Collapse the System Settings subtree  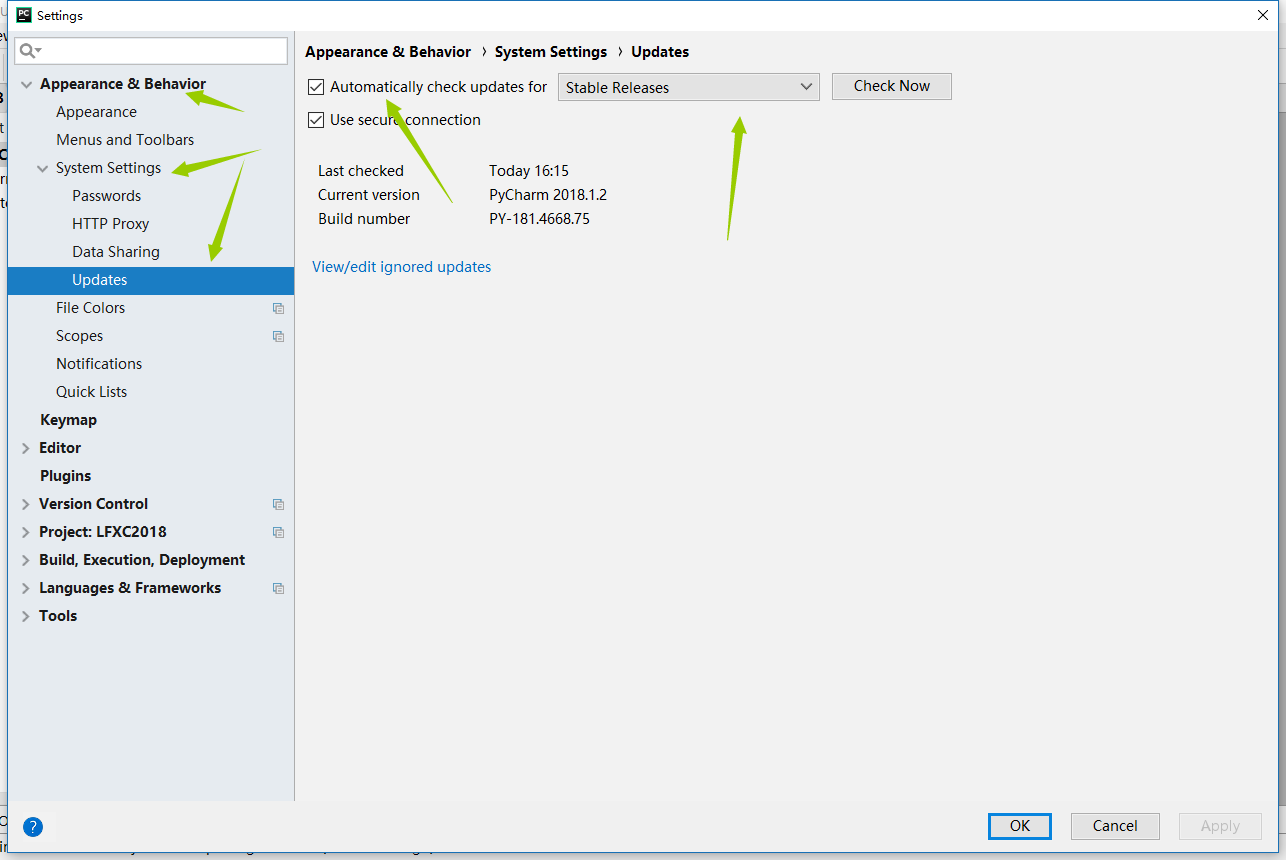click(x=42, y=168)
